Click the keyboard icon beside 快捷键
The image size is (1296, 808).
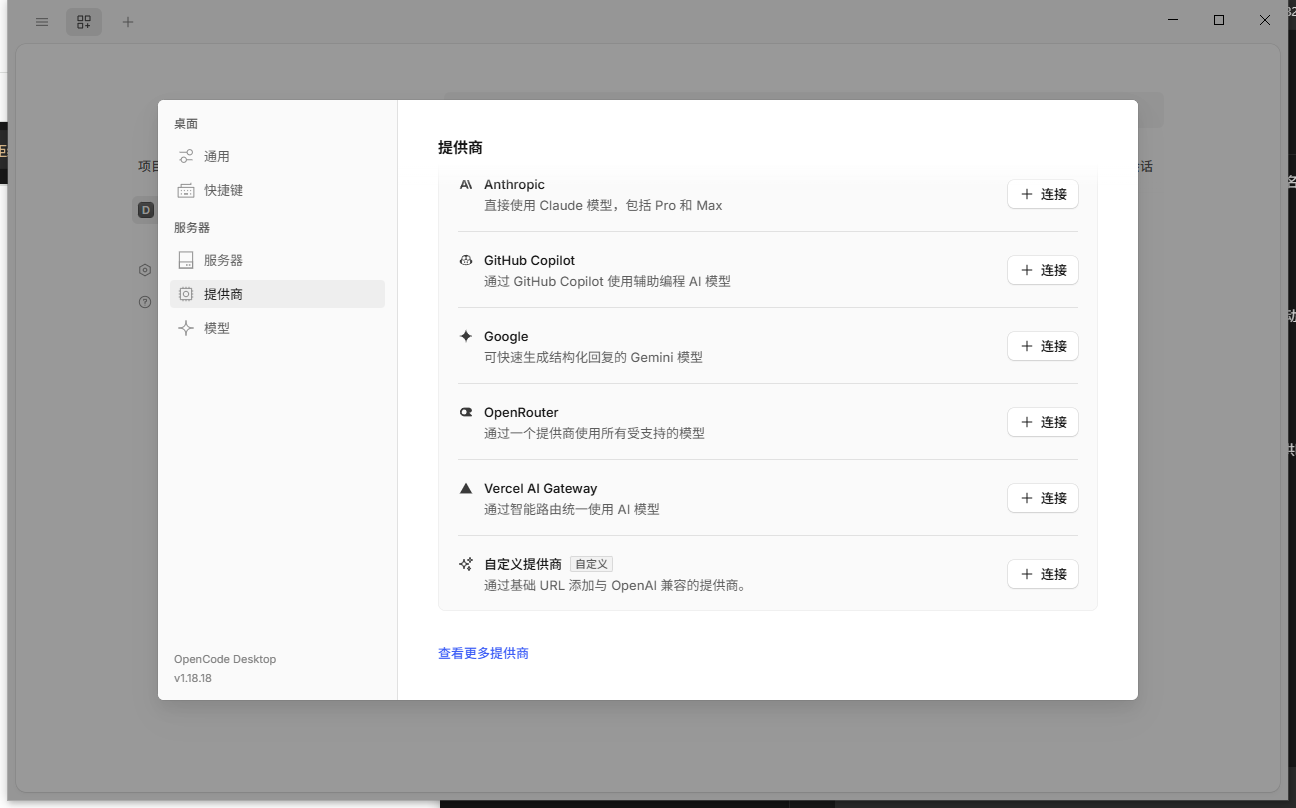(x=186, y=190)
